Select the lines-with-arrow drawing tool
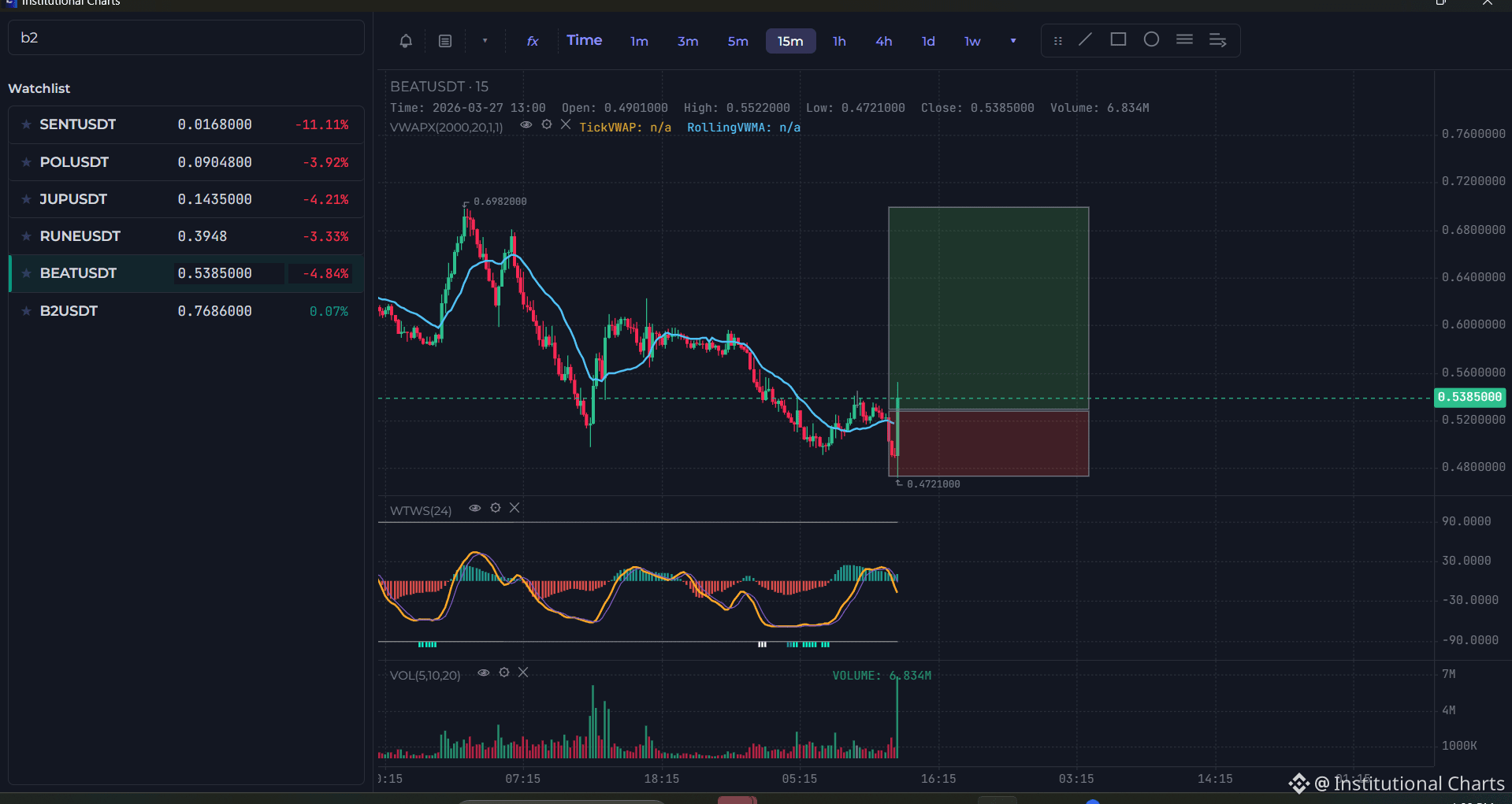Screen dimensions: 1512x804 coord(1217,40)
